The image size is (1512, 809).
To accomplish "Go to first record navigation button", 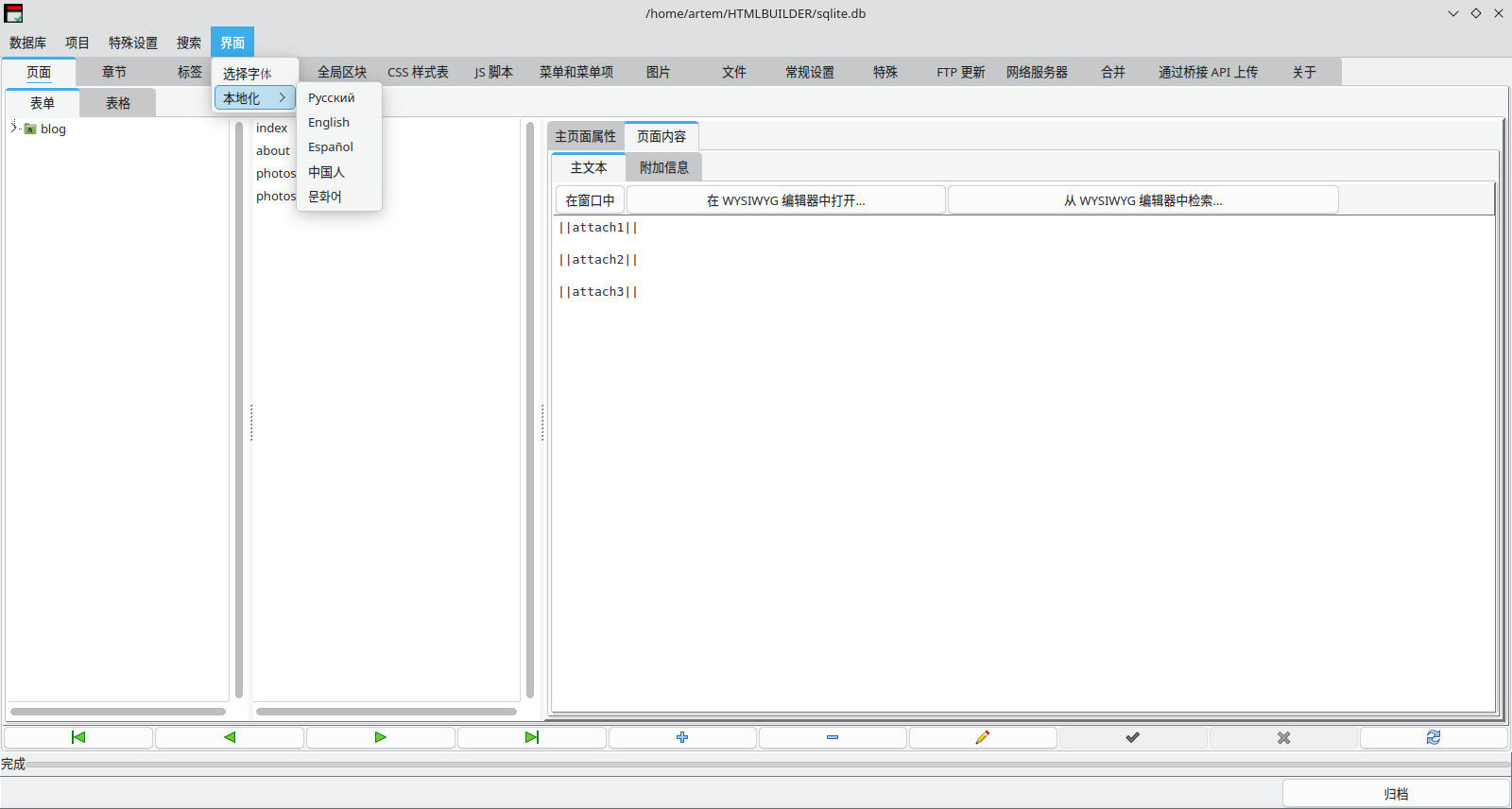I will tap(78, 737).
